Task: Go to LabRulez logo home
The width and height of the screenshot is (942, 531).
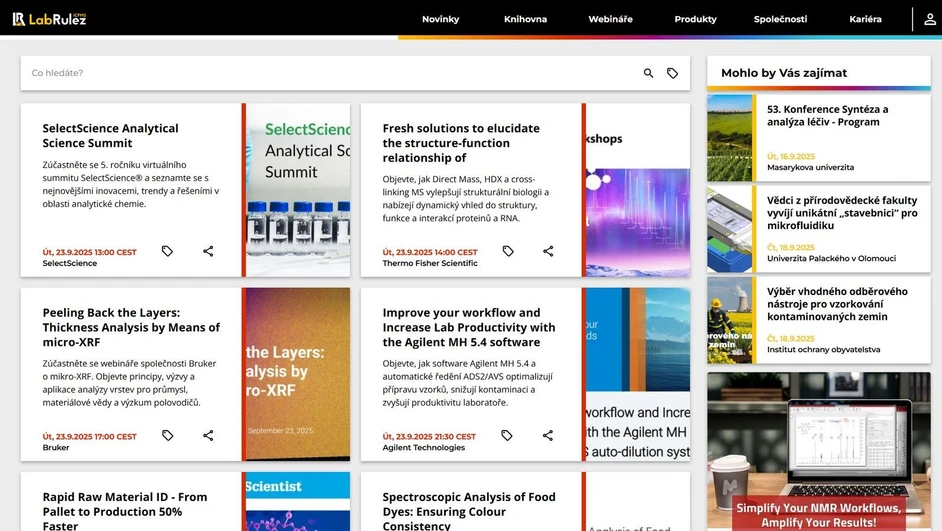Action: click(49, 19)
